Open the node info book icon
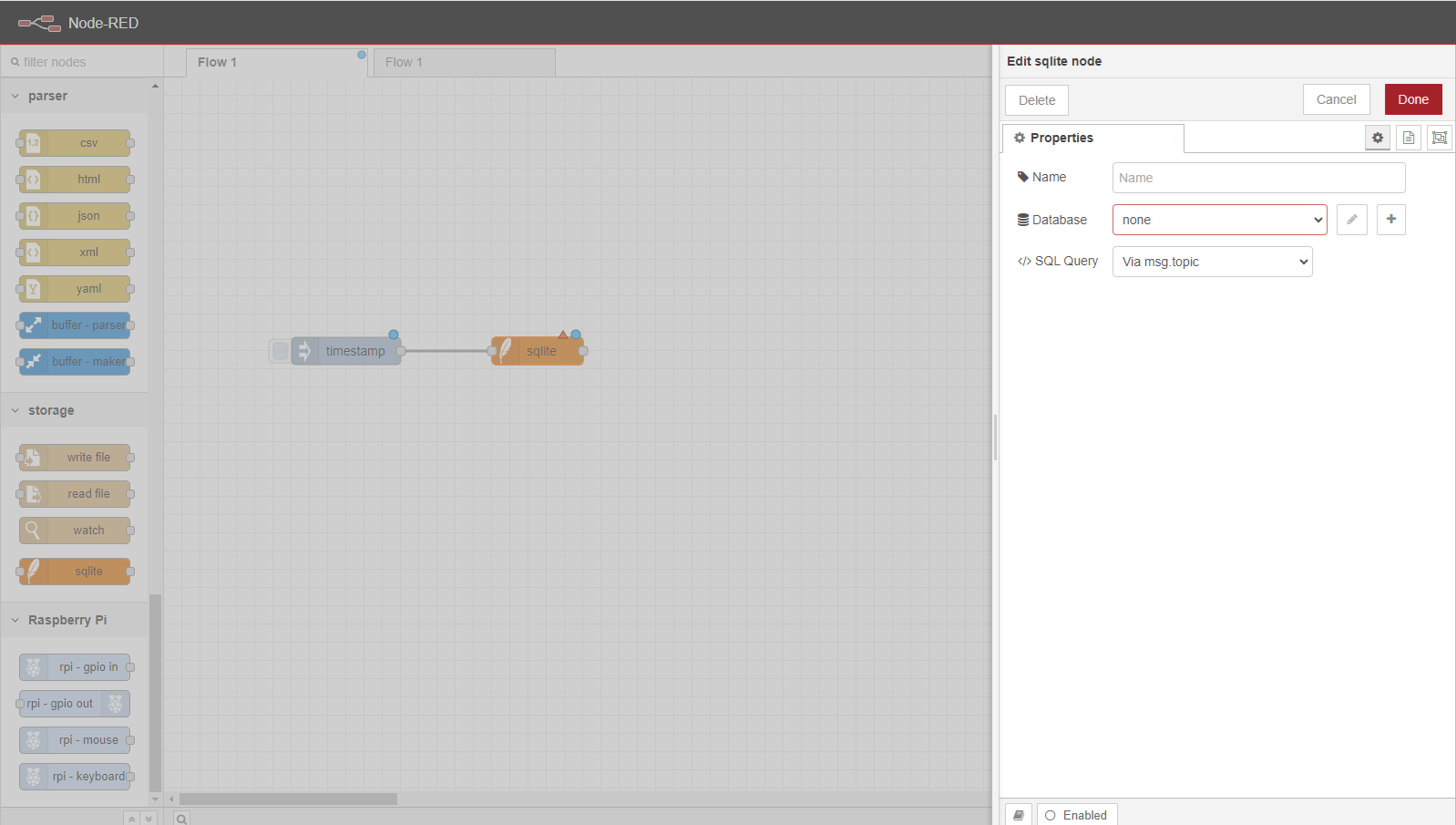Screen dimensions: 1456x825 1019,815
